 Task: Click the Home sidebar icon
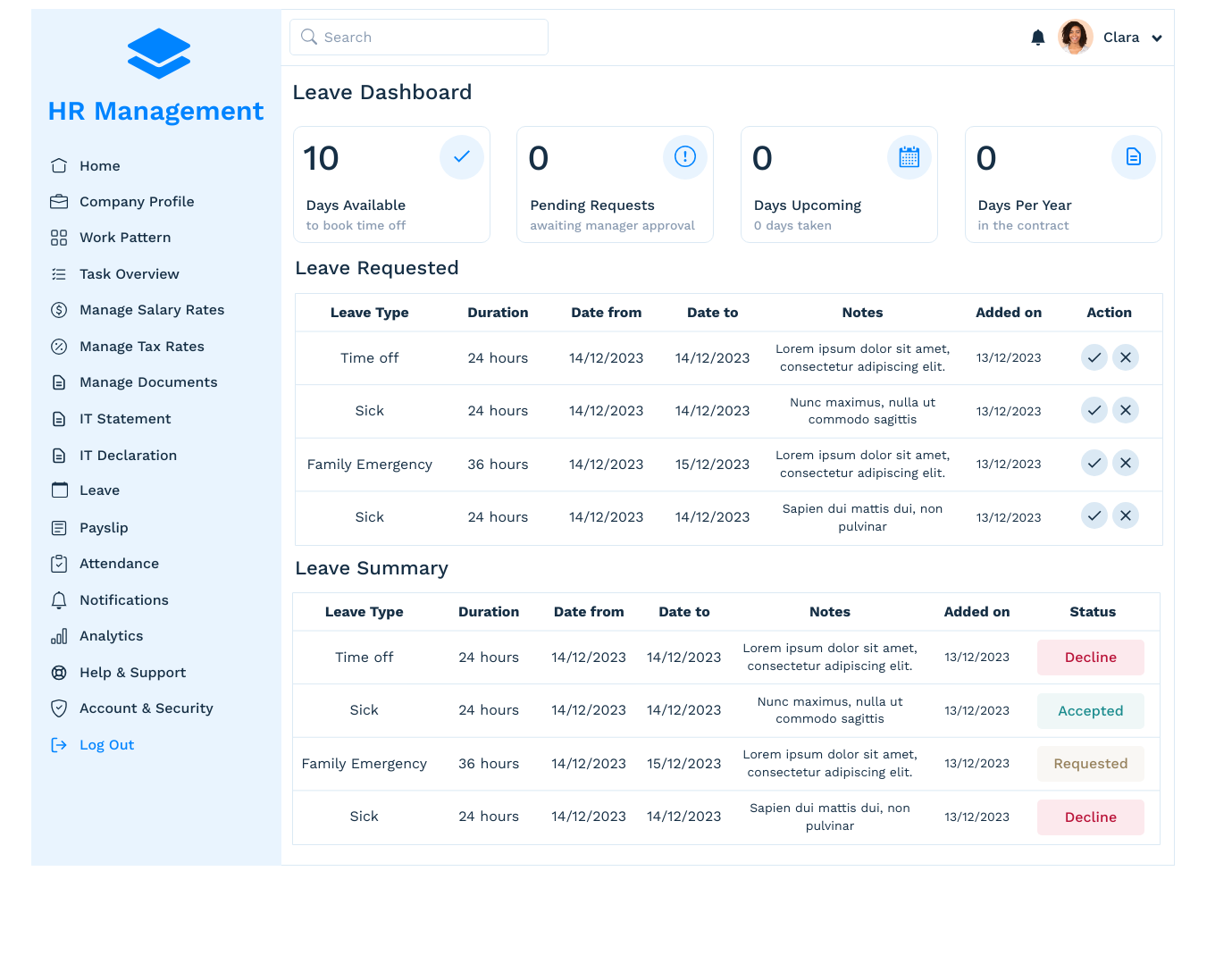tap(59, 165)
